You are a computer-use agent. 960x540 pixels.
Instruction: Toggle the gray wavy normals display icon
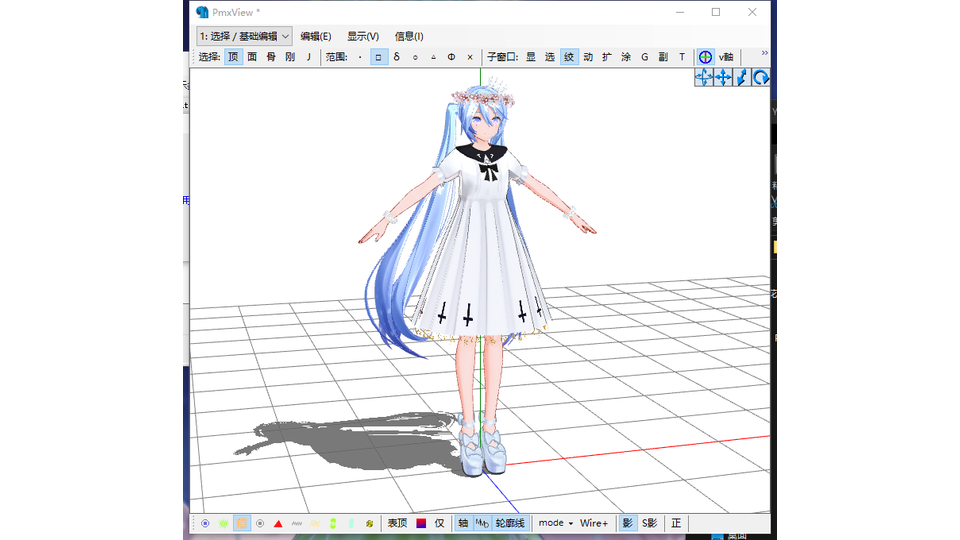pos(296,523)
